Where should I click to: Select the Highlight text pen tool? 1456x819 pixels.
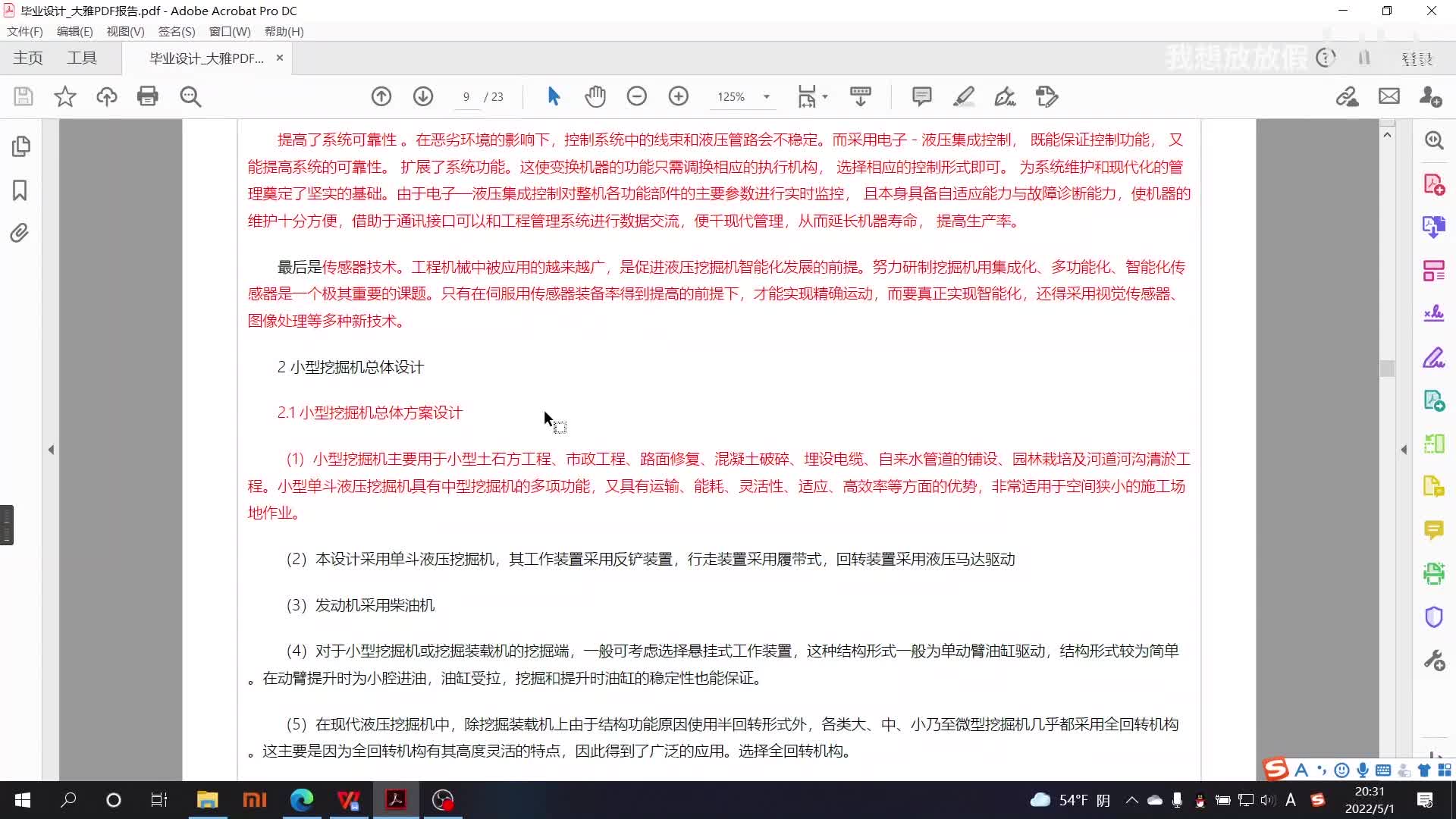click(x=964, y=96)
